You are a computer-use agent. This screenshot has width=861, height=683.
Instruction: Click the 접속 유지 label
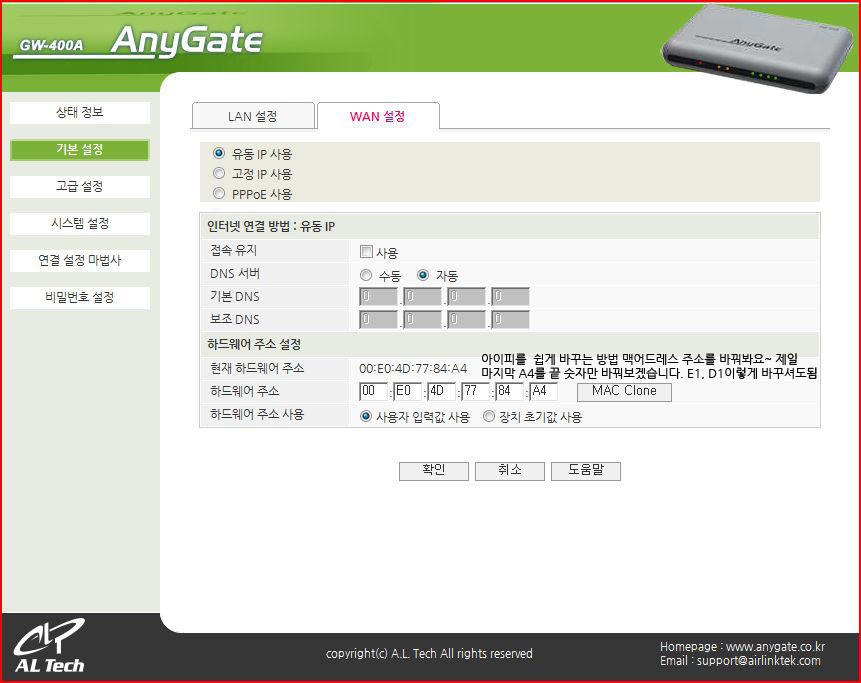[233, 250]
